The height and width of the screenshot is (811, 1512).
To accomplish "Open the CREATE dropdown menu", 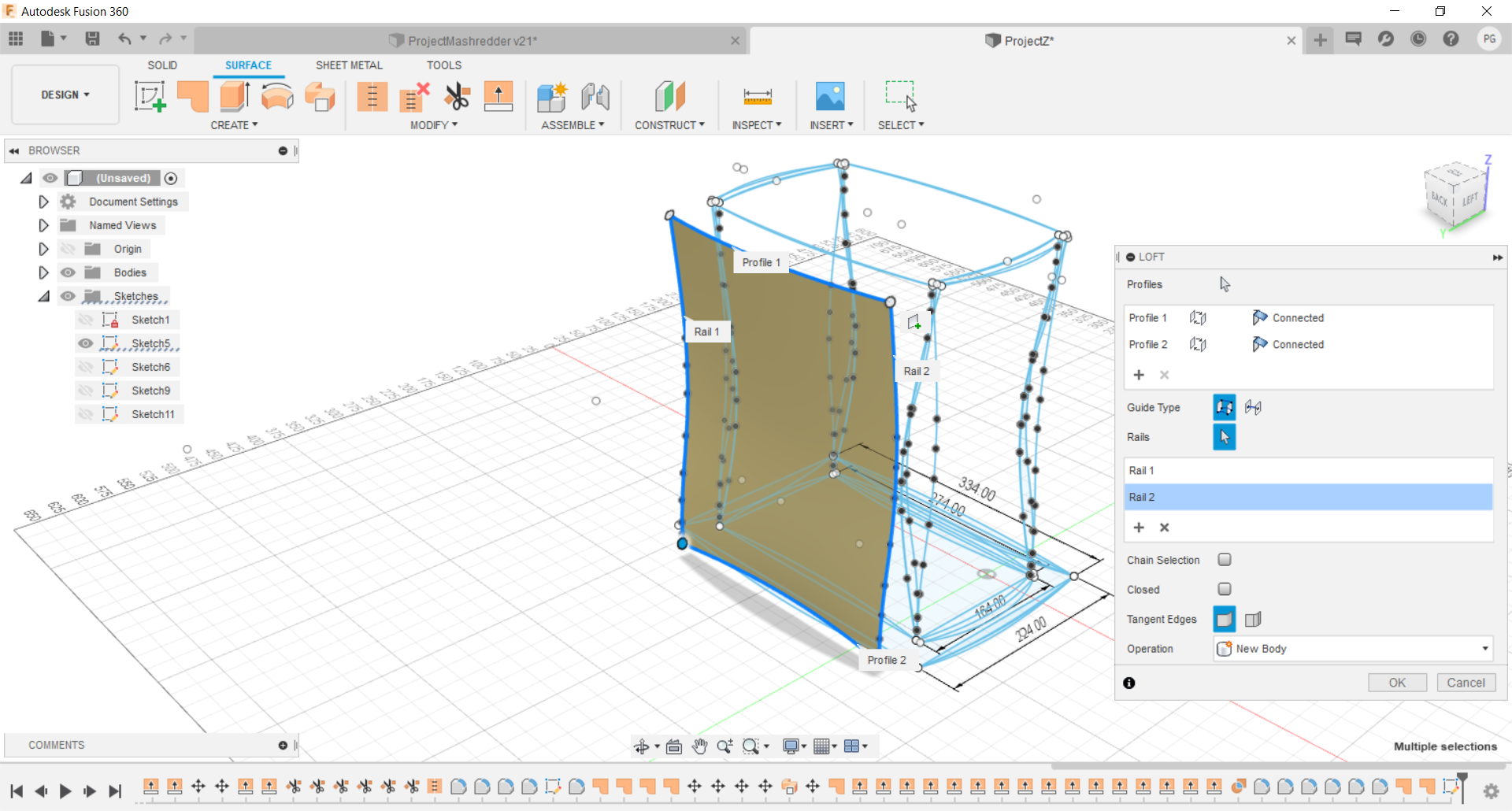I will pos(234,124).
